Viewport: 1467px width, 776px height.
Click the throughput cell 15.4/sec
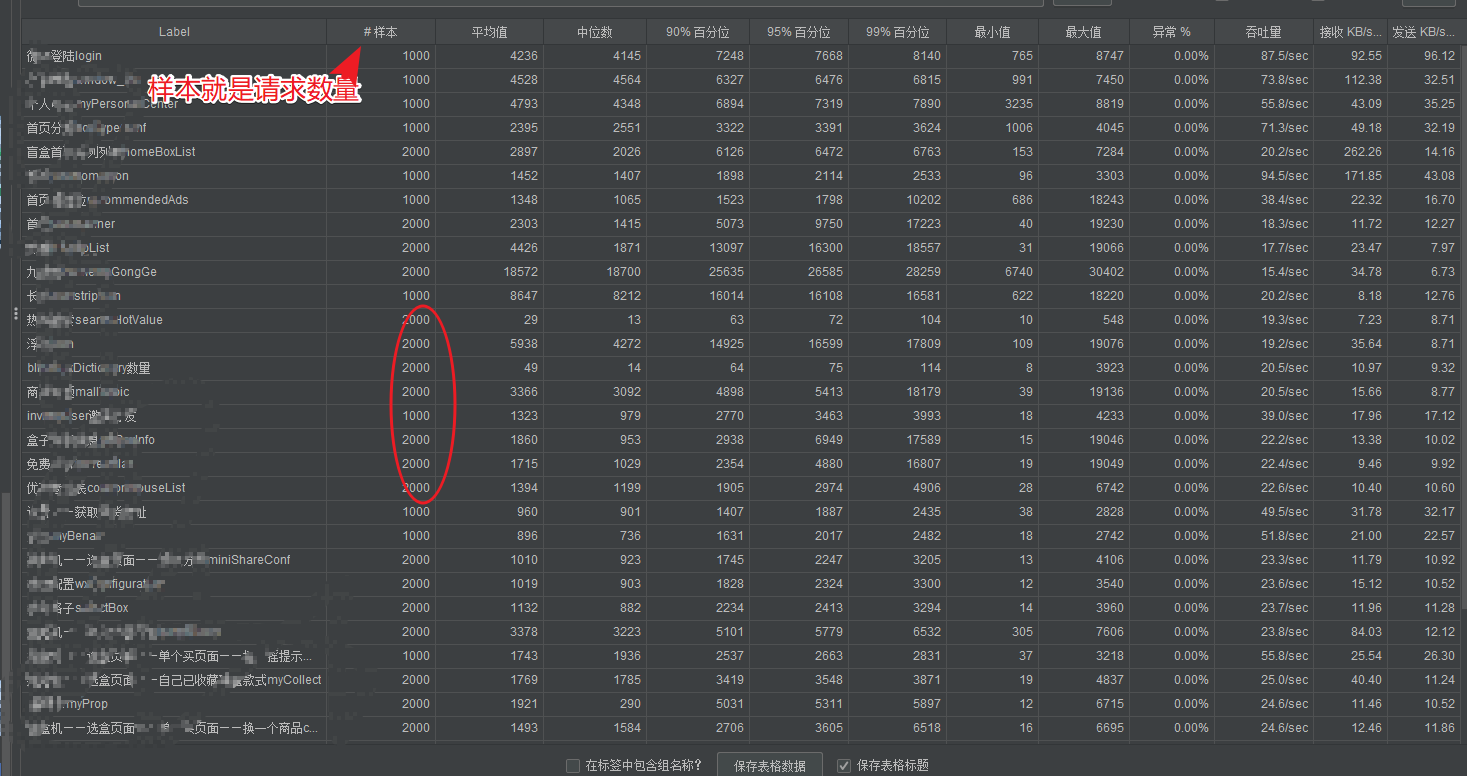tap(1283, 272)
